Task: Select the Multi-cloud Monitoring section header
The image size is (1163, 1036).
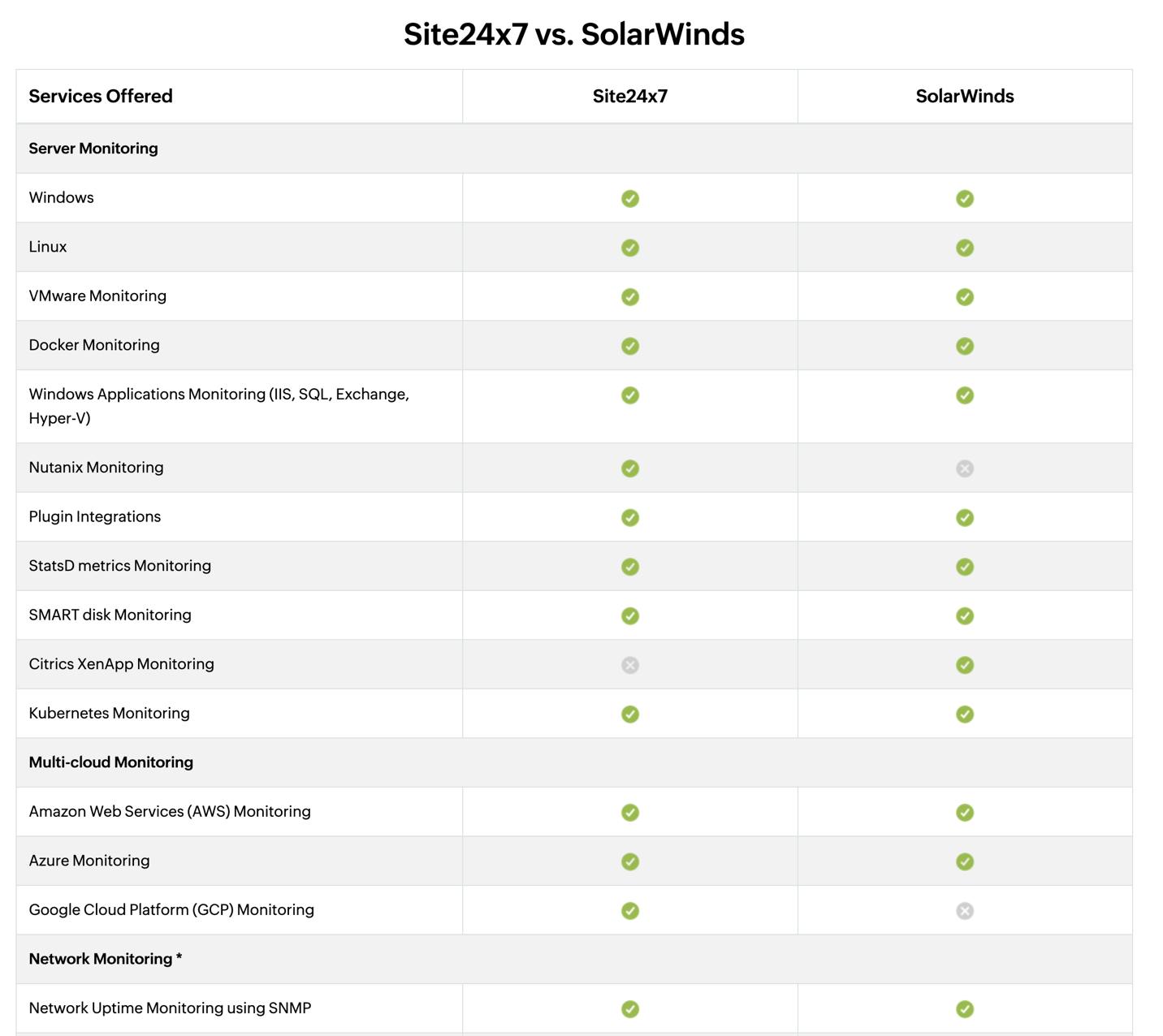Action: pyautogui.click(x=111, y=762)
